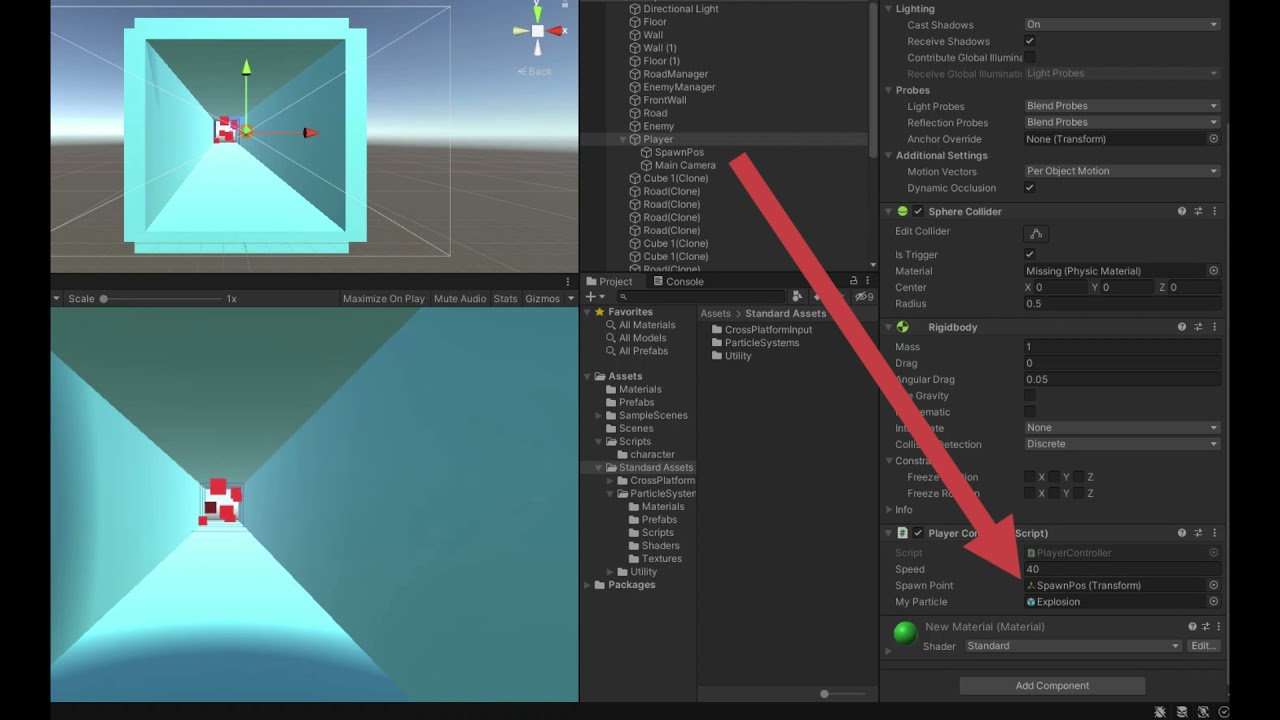The height and width of the screenshot is (720, 1280).
Task: Click the Game view Scale slider
Action: pos(161,299)
